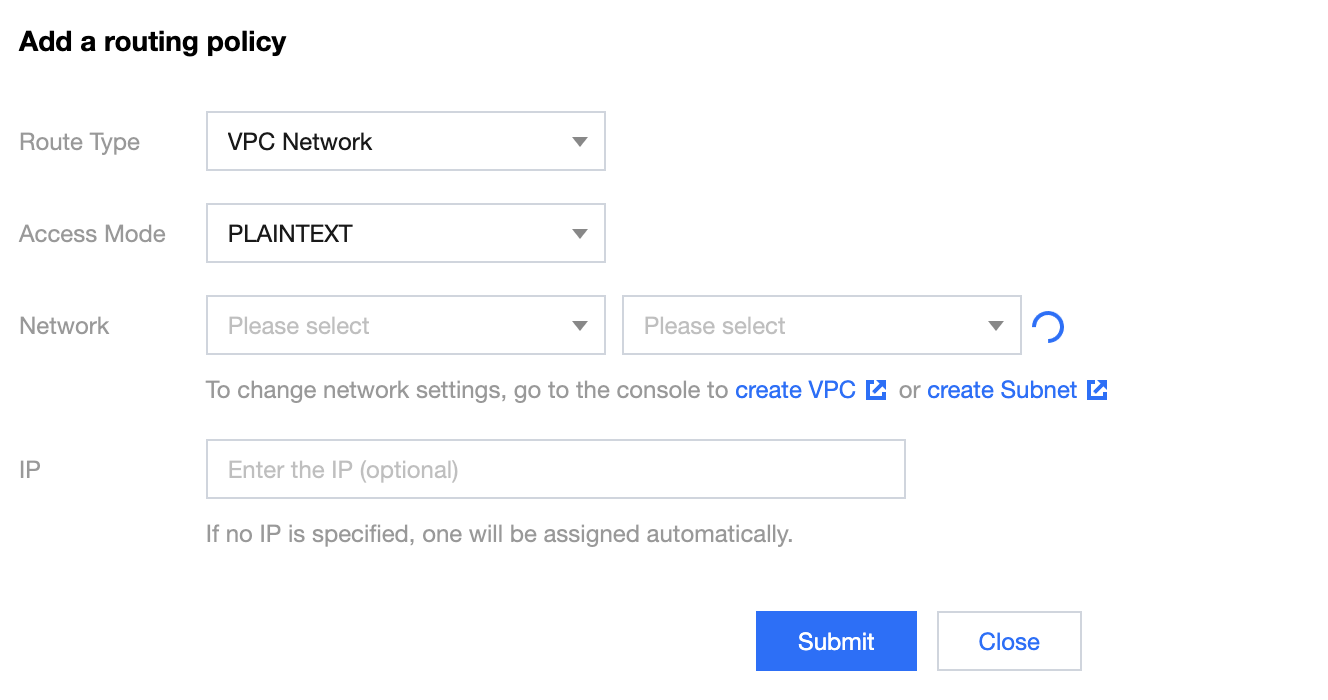Open the VPC Network route type dropdown
Viewport: 1328px width, 700px height.
[x=406, y=142]
